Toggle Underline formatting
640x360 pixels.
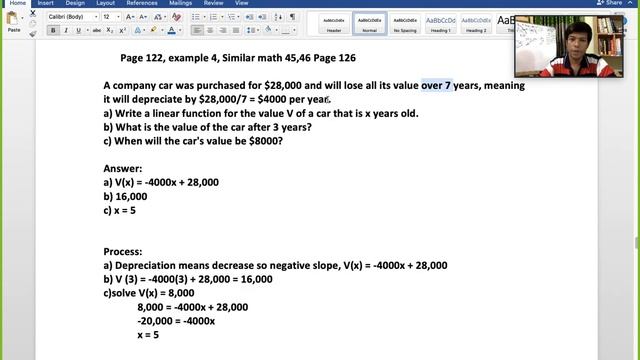click(78, 30)
